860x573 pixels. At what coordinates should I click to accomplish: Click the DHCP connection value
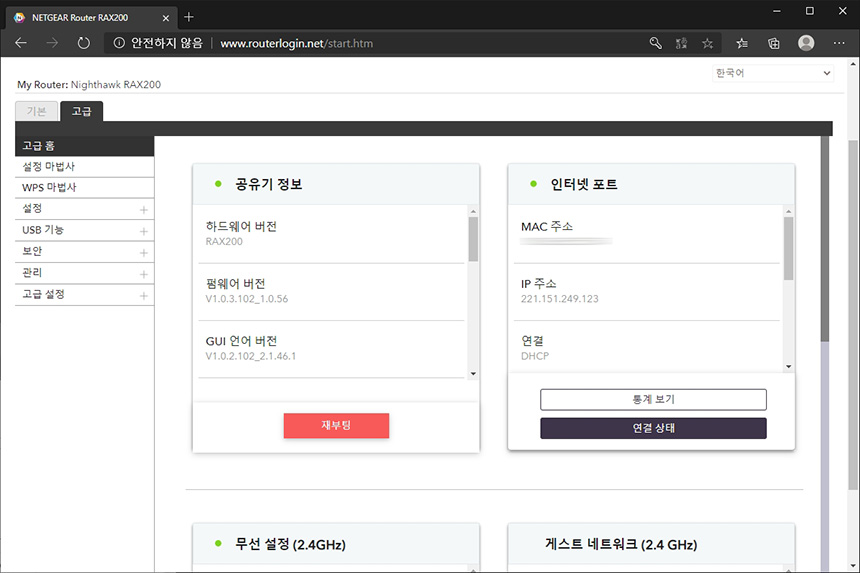[x=535, y=356]
